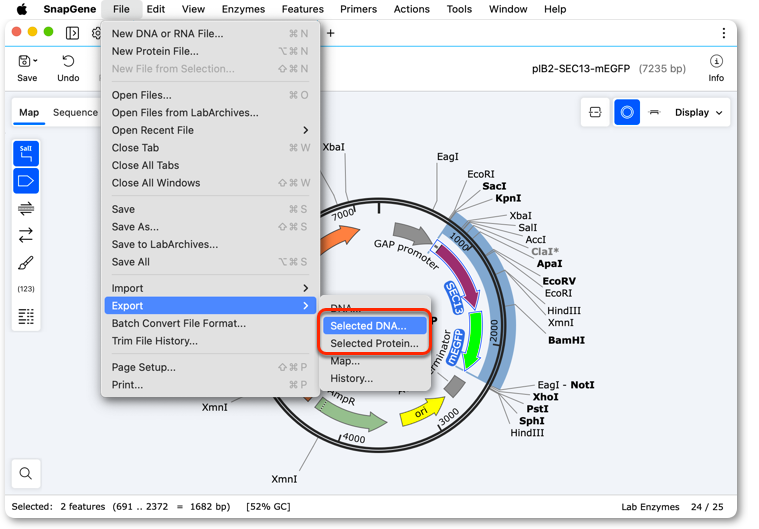This screenshot has width=759, height=529.
Task: Select Export Selected DNA option
Action: pyautogui.click(x=375, y=326)
